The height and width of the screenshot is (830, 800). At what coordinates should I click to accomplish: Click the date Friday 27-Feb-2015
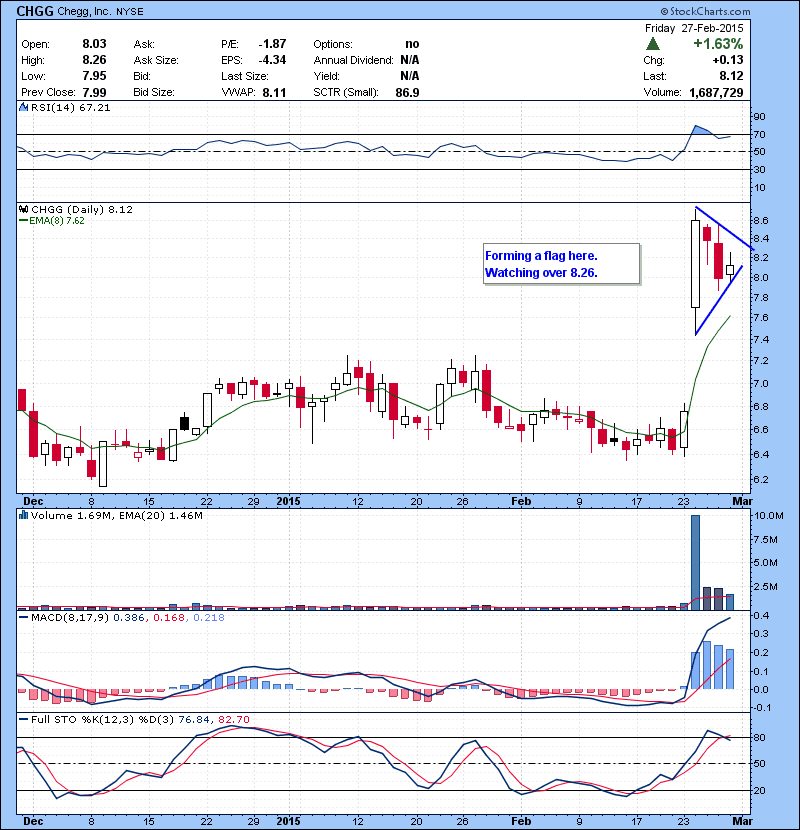[x=694, y=28]
